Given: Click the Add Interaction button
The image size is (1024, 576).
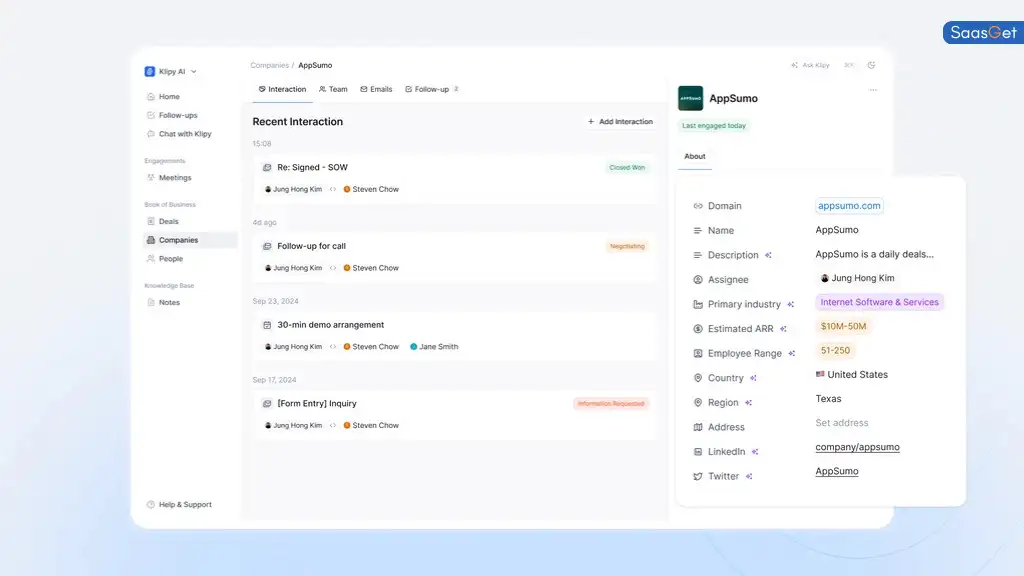Looking at the screenshot, I should [620, 122].
